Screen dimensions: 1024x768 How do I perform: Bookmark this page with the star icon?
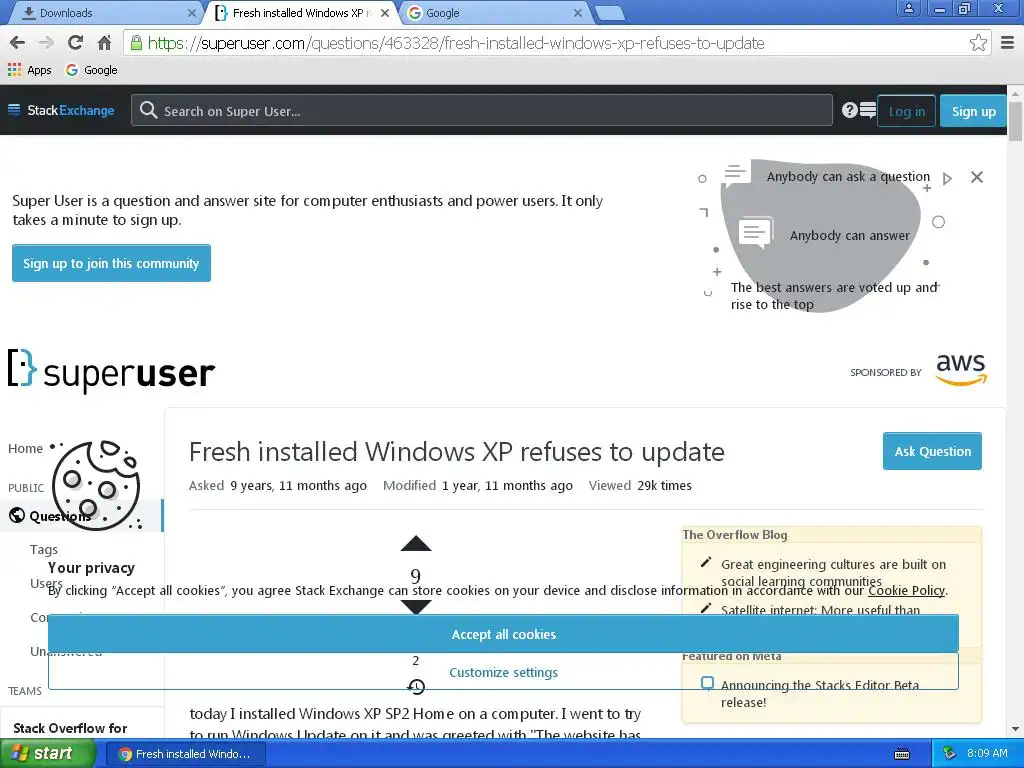[978, 43]
